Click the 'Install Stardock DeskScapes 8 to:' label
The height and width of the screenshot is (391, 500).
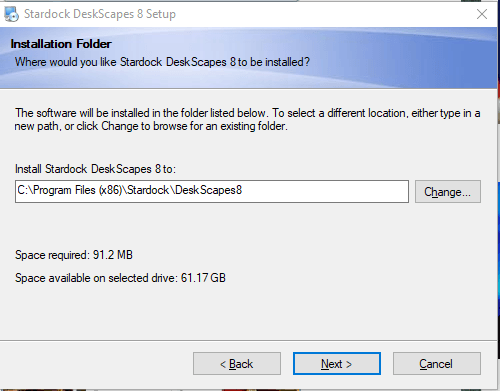tap(95, 169)
